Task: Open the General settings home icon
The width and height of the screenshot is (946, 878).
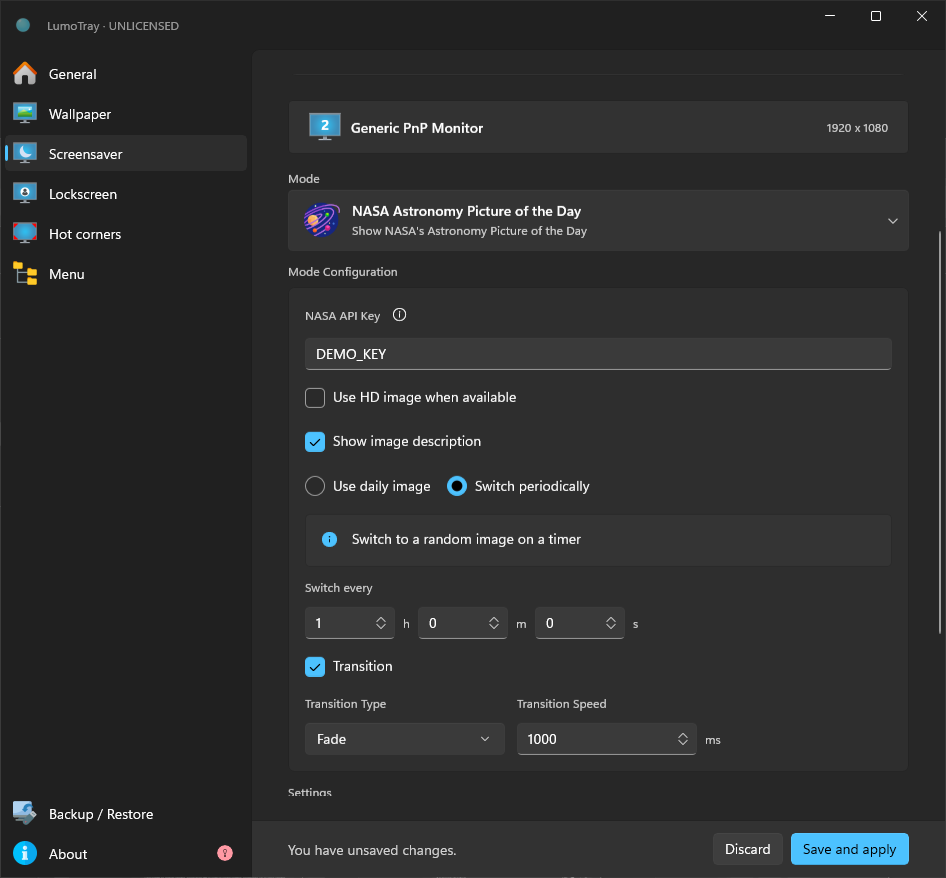Action: click(x=25, y=74)
